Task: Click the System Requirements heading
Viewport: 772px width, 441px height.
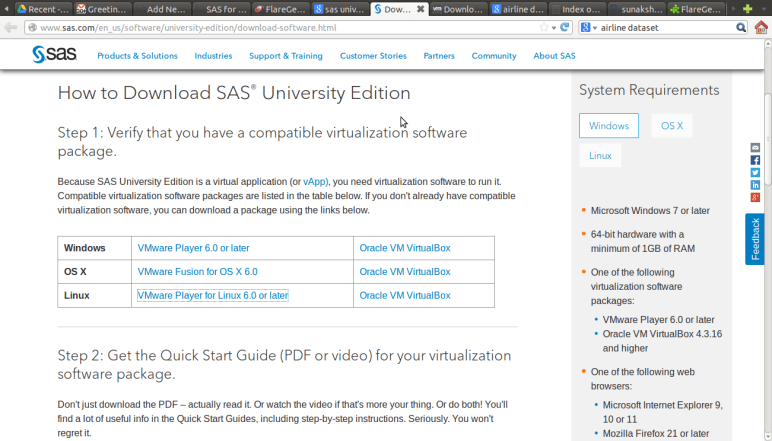Action: pos(649,90)
